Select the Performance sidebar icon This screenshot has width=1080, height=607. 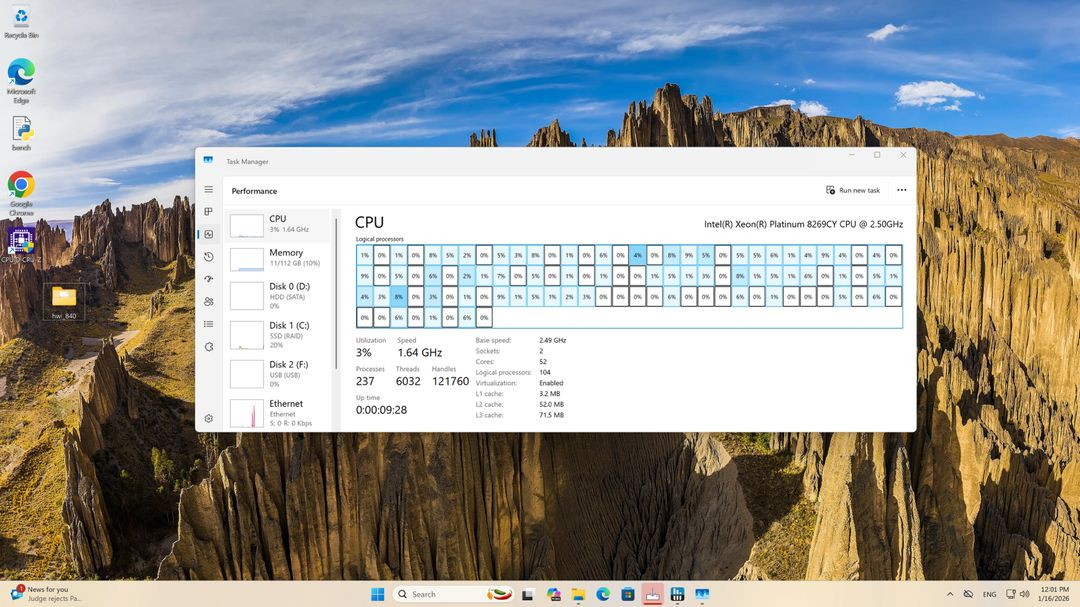coord(208,234)
